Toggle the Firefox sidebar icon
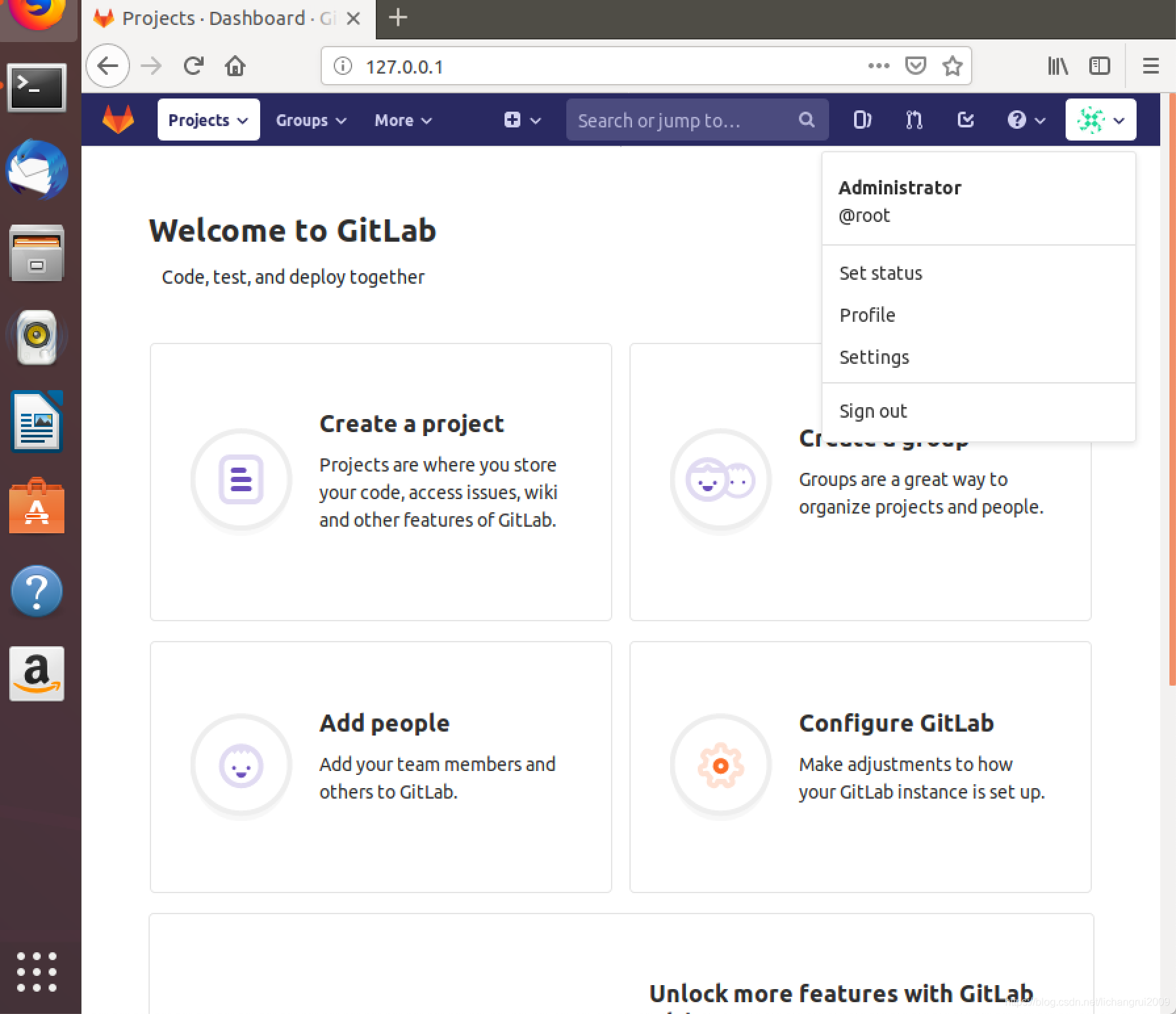 tap(1099, 66)
